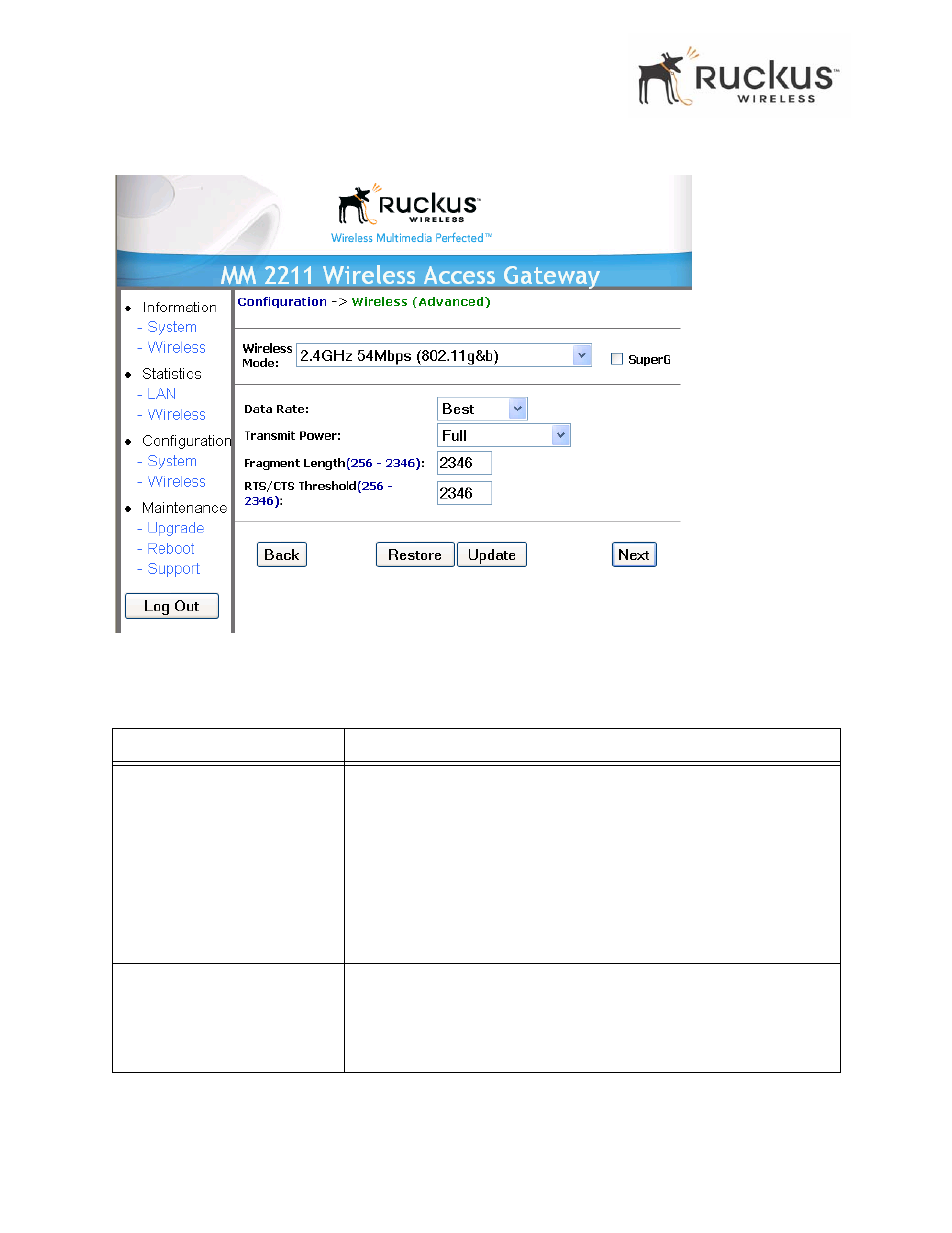This screenshot has height=1233, width=952.
Task: Click the Update button
Action: coord(492,555)
